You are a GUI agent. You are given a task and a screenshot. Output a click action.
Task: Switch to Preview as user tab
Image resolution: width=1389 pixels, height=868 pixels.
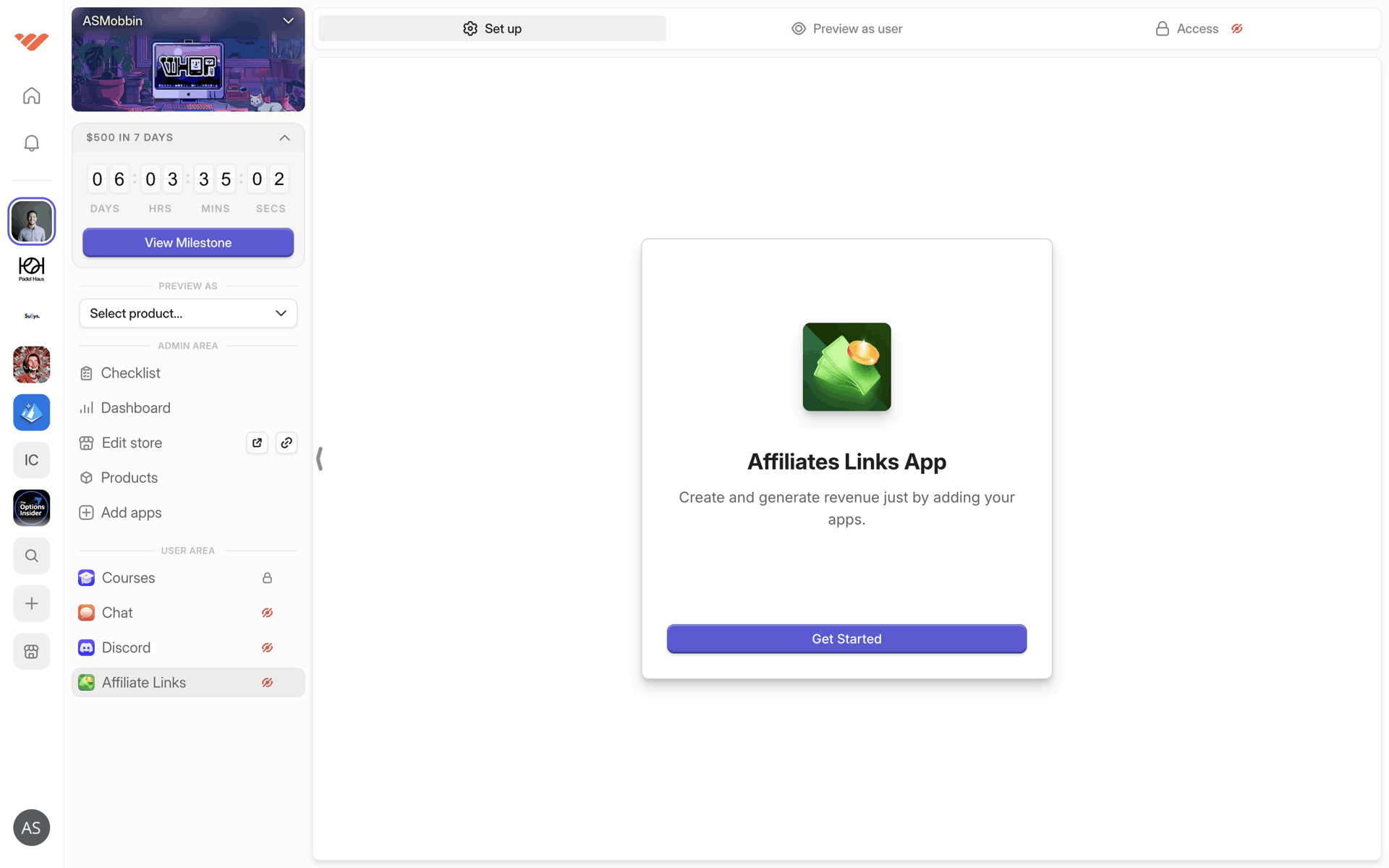click(x=846, y=28)
